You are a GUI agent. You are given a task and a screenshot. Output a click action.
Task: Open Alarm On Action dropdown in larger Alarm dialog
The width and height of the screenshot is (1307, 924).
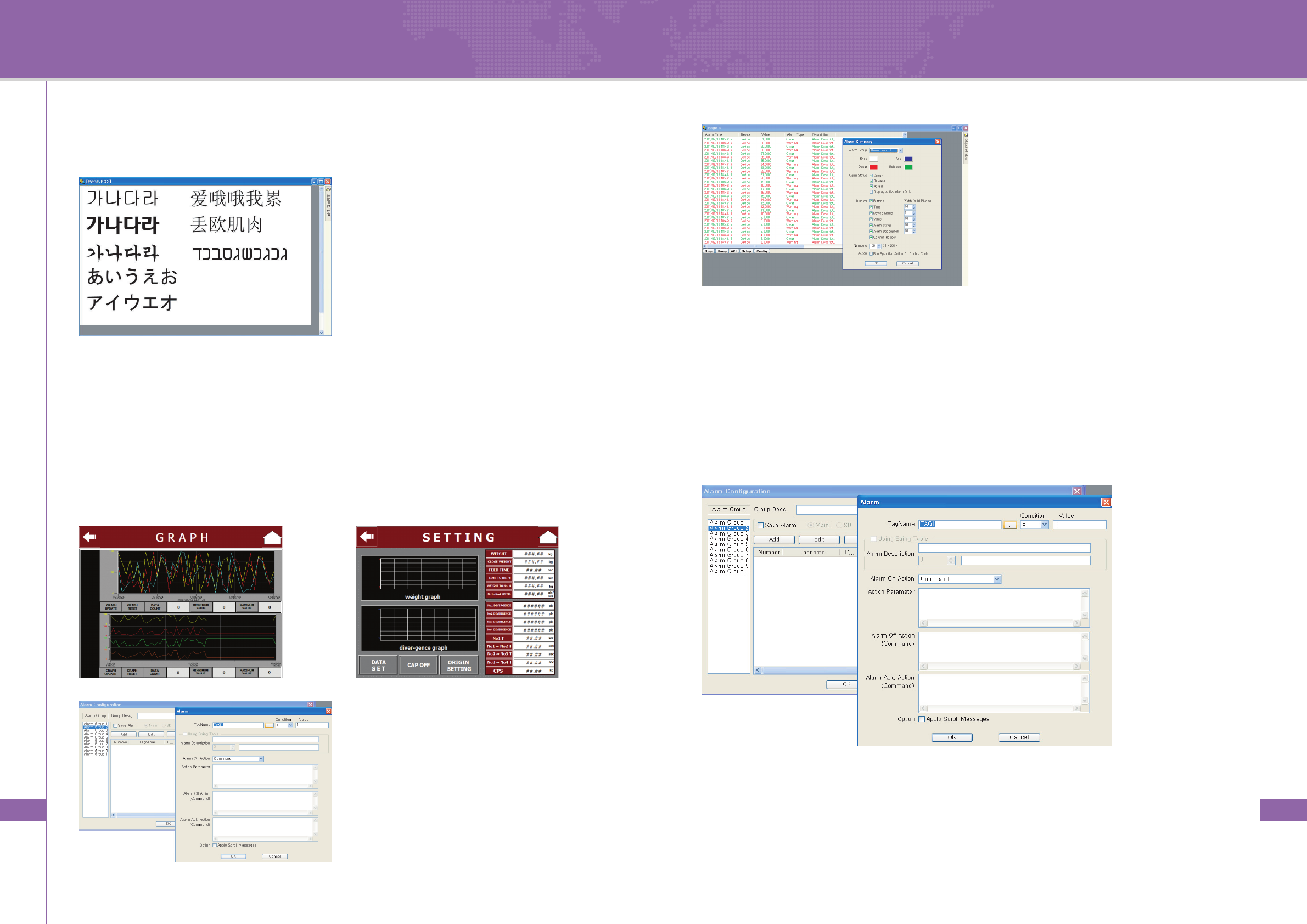(997, 579)
